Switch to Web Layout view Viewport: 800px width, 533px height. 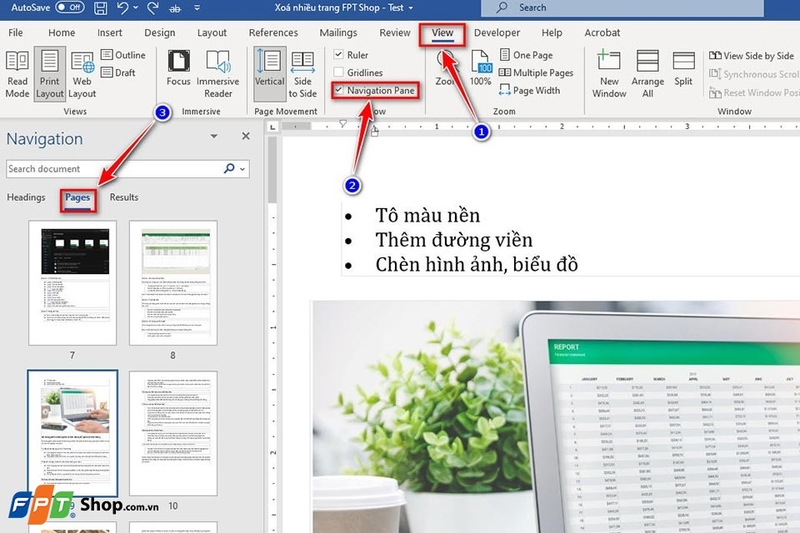click(82, 74)
